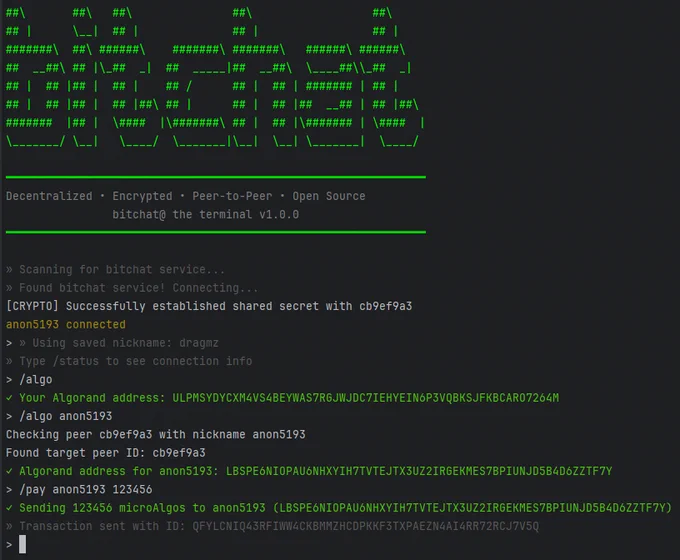Click the 'Decentralized · Encrypted · Peer-to-Peer · Open Source' tagline
Viewport: 680px width, 560px height.
click(186, 196)
